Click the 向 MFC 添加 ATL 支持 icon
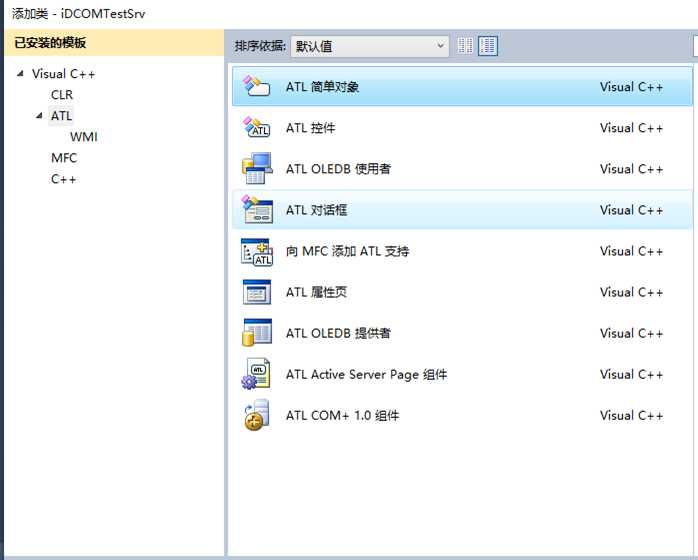The width and height of the screenshot is (698, 560). [257, 251]
